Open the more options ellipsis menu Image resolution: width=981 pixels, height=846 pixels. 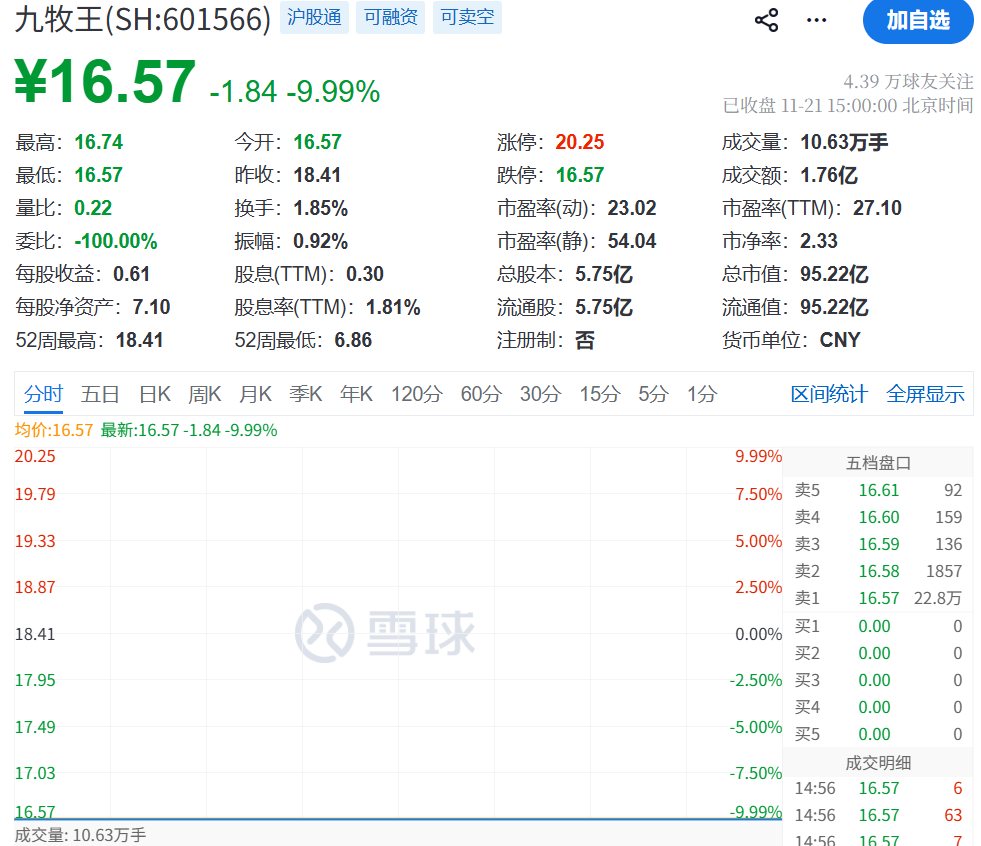pos(816,21)
